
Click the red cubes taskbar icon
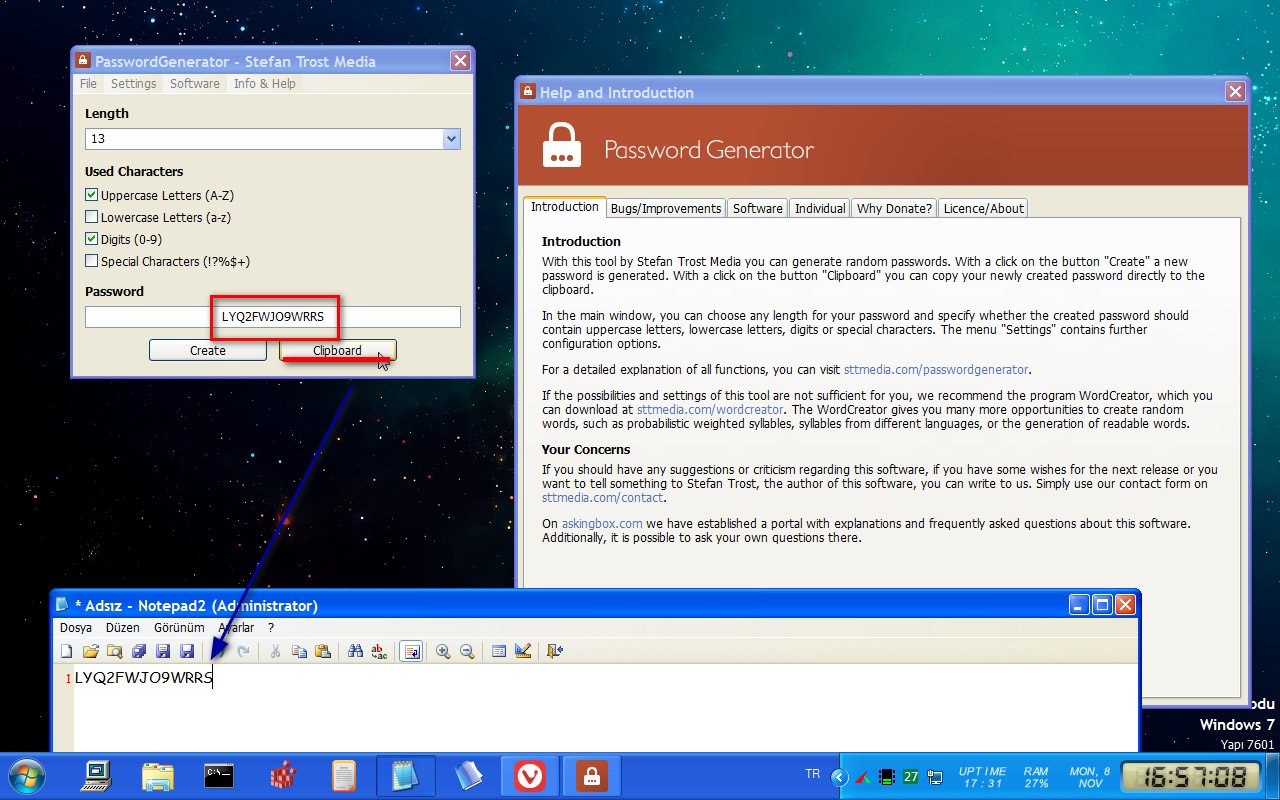tap(283, 776)
